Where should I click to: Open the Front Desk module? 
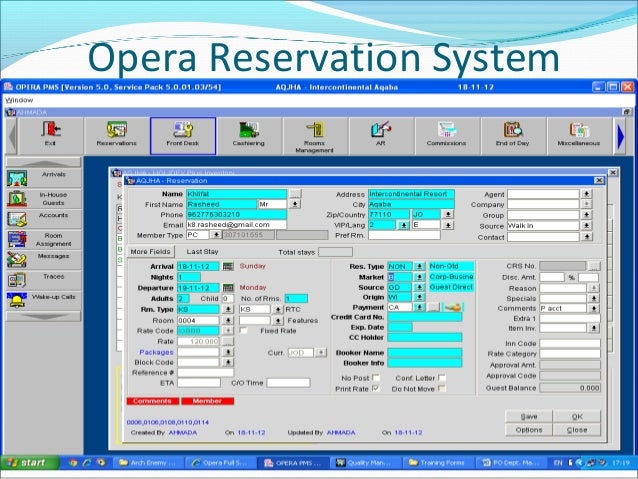click(x=183, y=136)
